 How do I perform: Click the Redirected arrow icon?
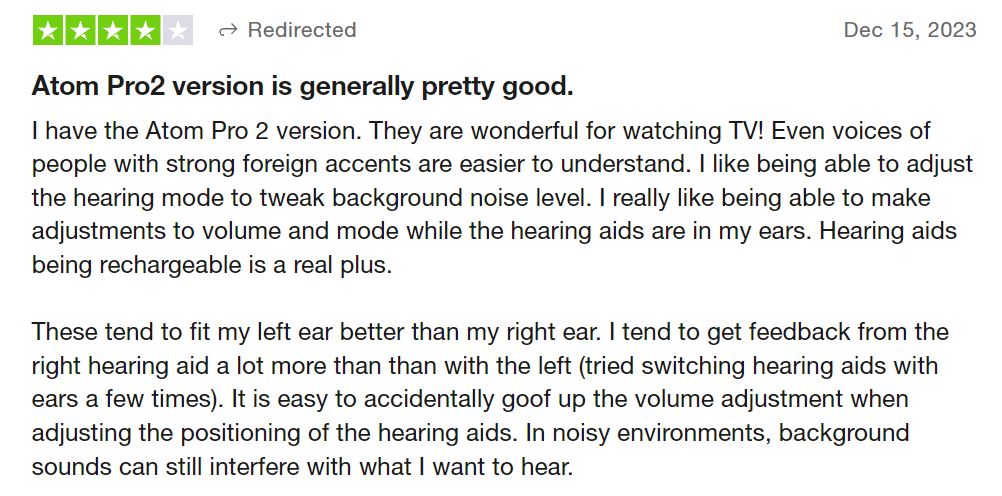point(228,30)
